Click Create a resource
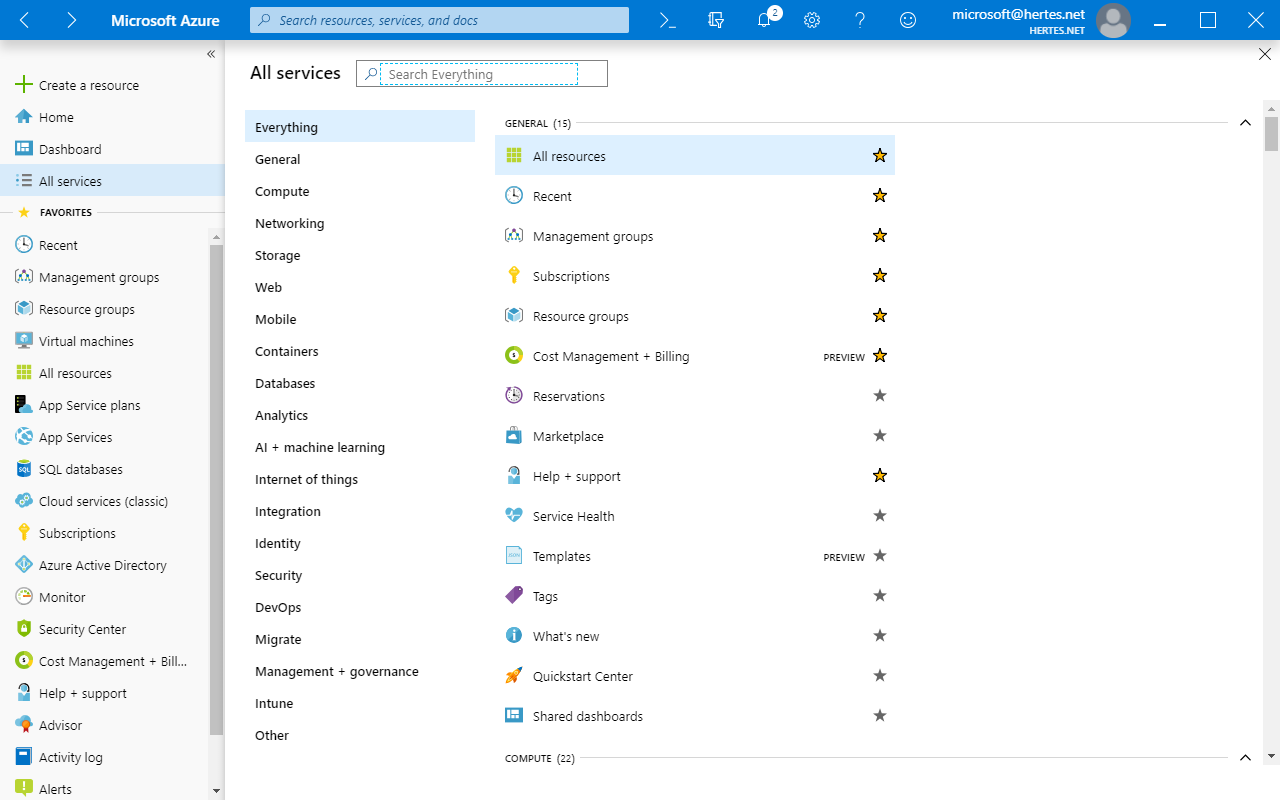The height and width of the screenshot is (800, 1280). [x=85, y=84]
